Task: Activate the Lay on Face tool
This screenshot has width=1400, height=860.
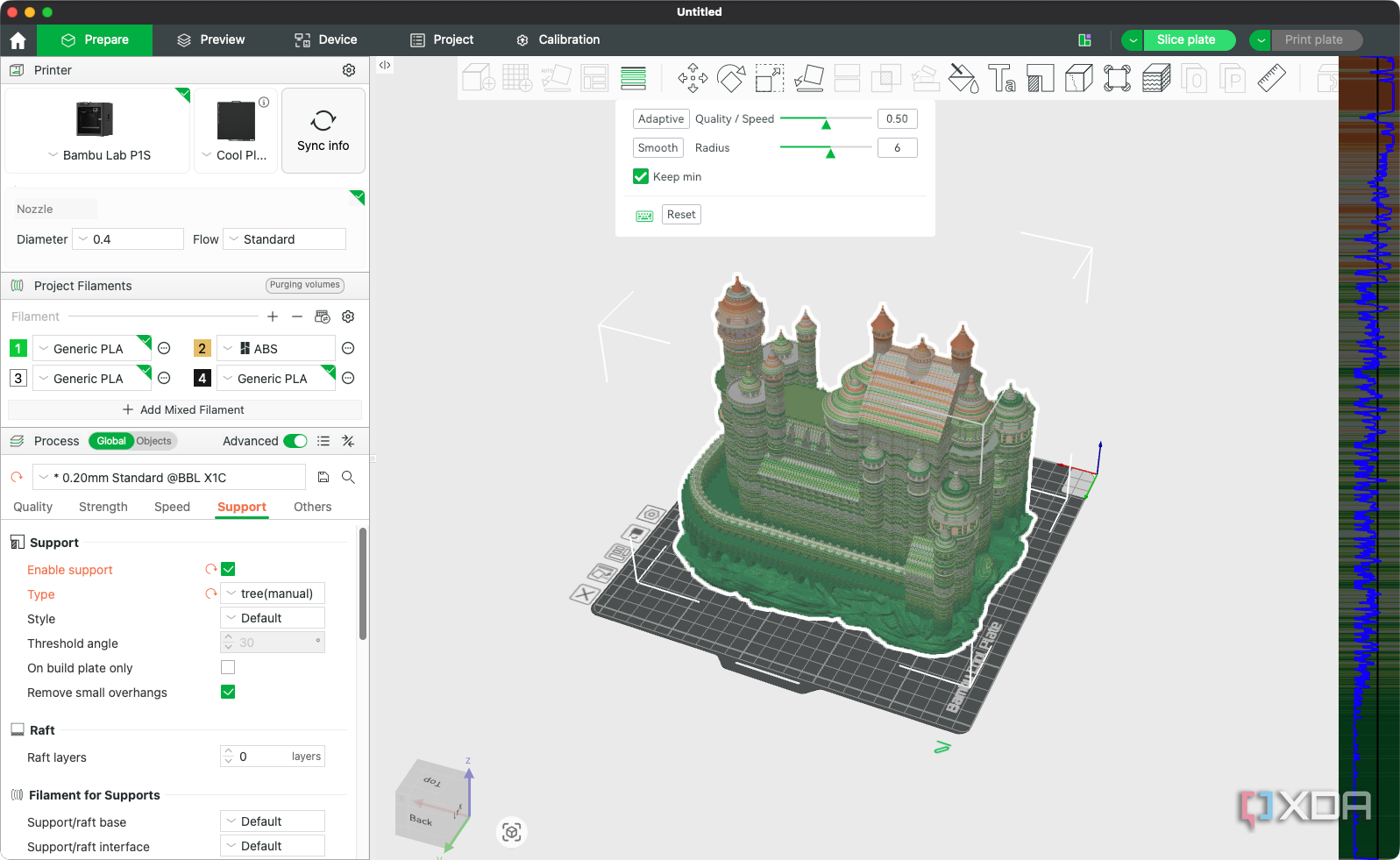Action: (x=808, y=78)
